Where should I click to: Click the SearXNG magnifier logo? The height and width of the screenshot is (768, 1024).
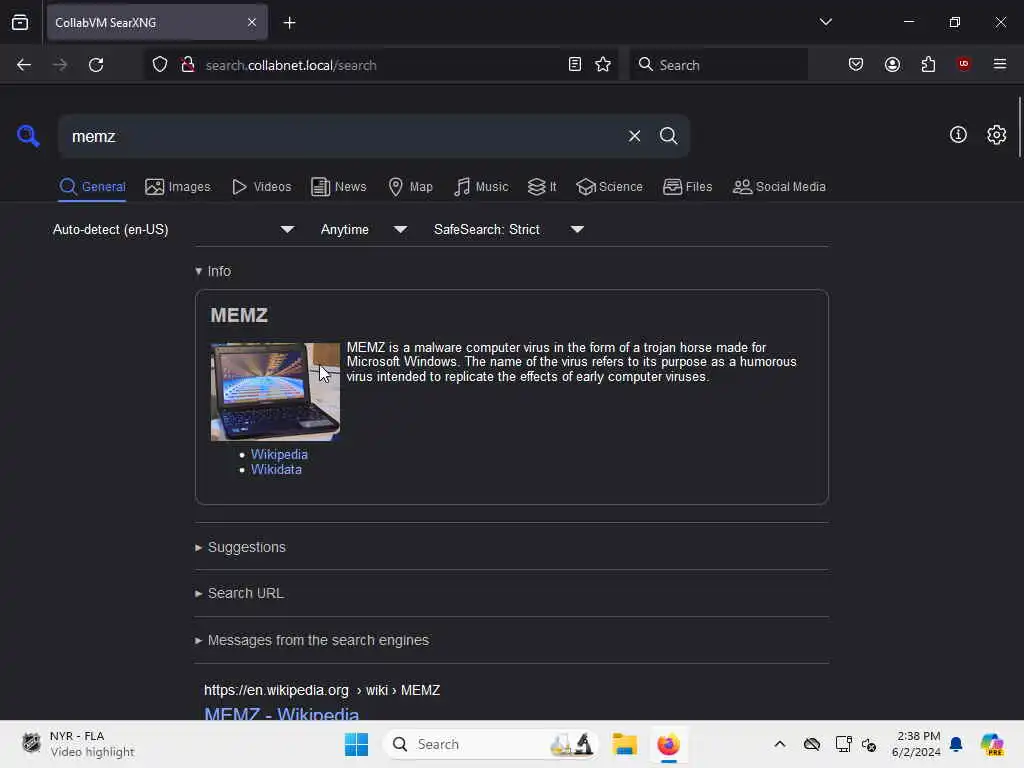click(28, 136)
